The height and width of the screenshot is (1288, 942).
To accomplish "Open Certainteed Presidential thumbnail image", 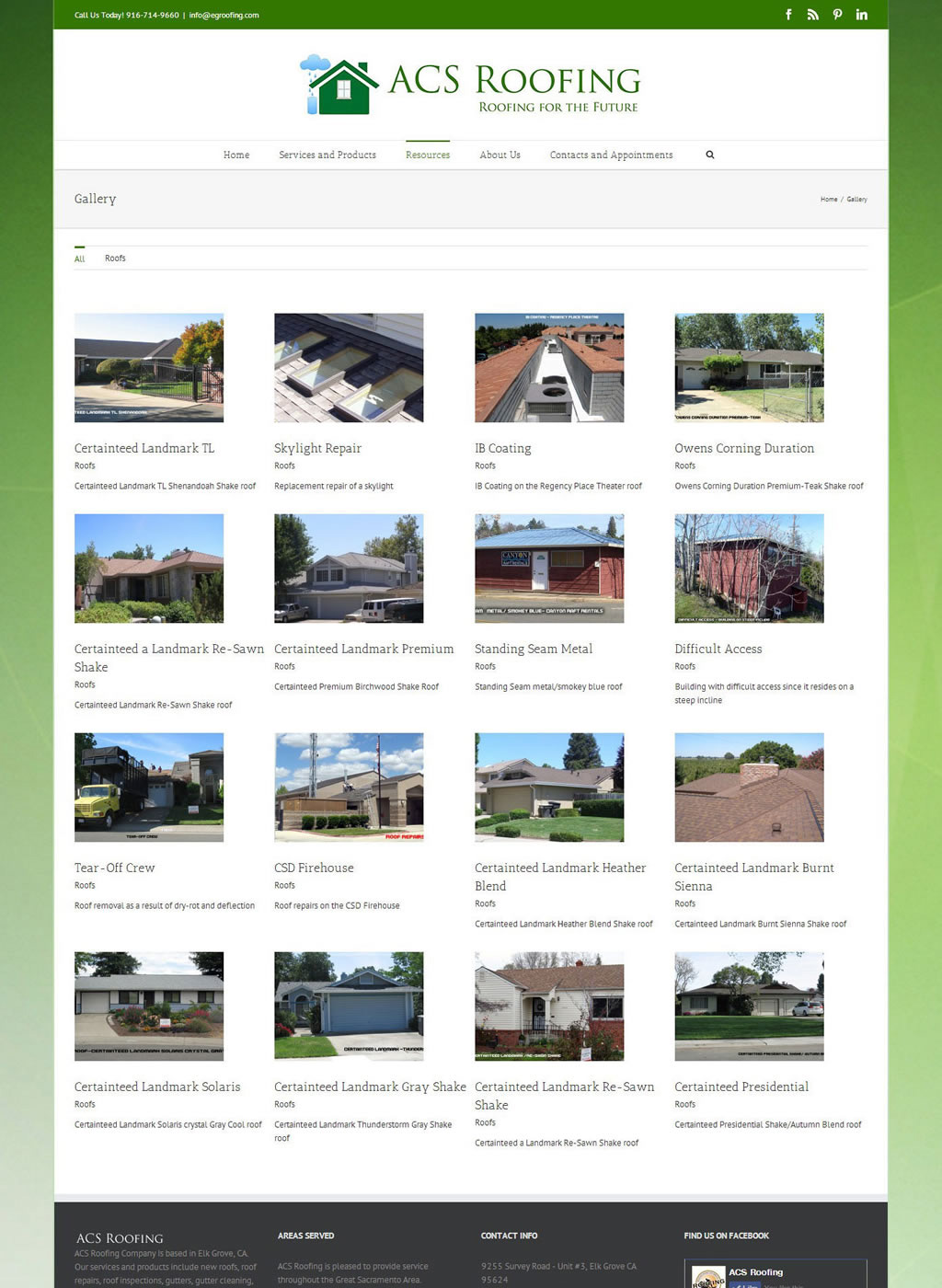I will pos(749,1006).
